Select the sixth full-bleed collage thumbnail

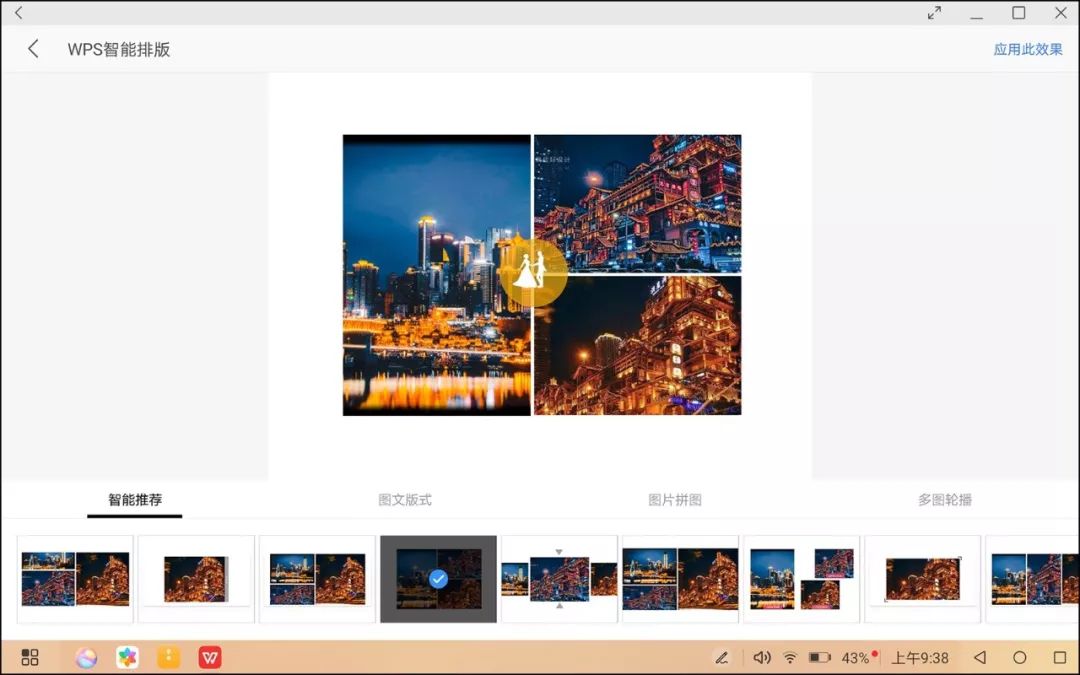point(681,579)
